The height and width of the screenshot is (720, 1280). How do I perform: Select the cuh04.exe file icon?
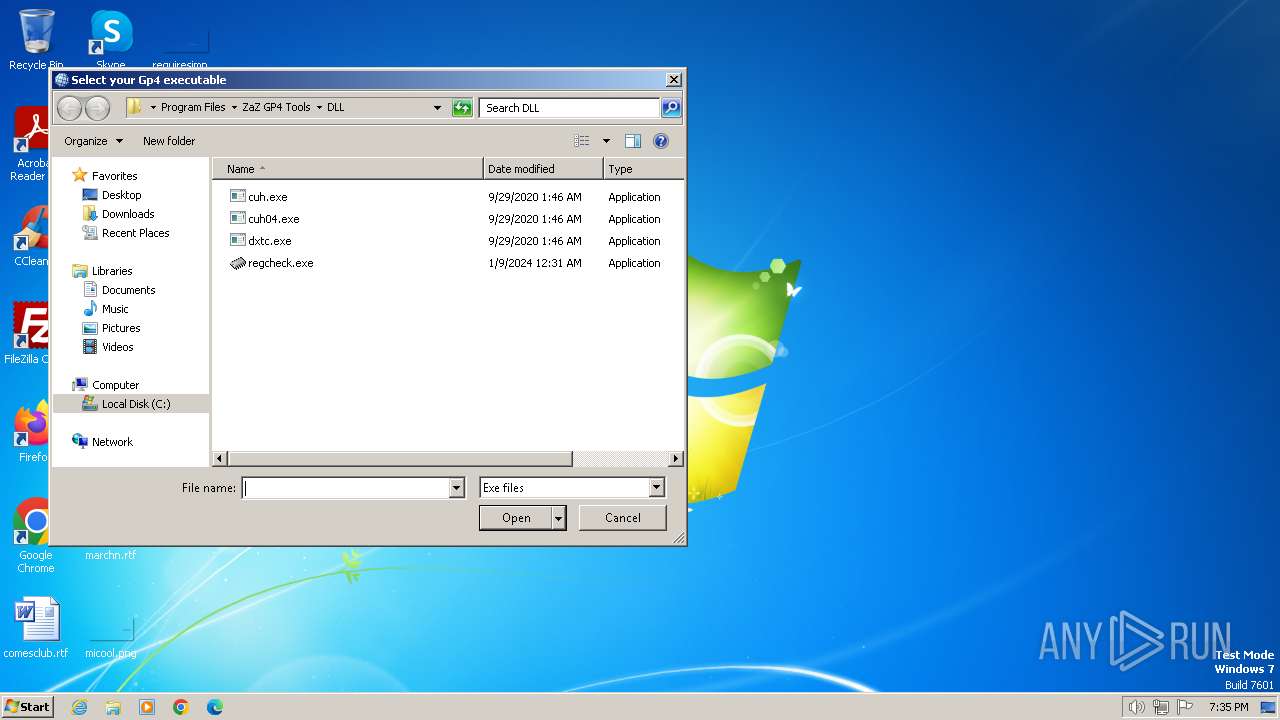point(237,219)
